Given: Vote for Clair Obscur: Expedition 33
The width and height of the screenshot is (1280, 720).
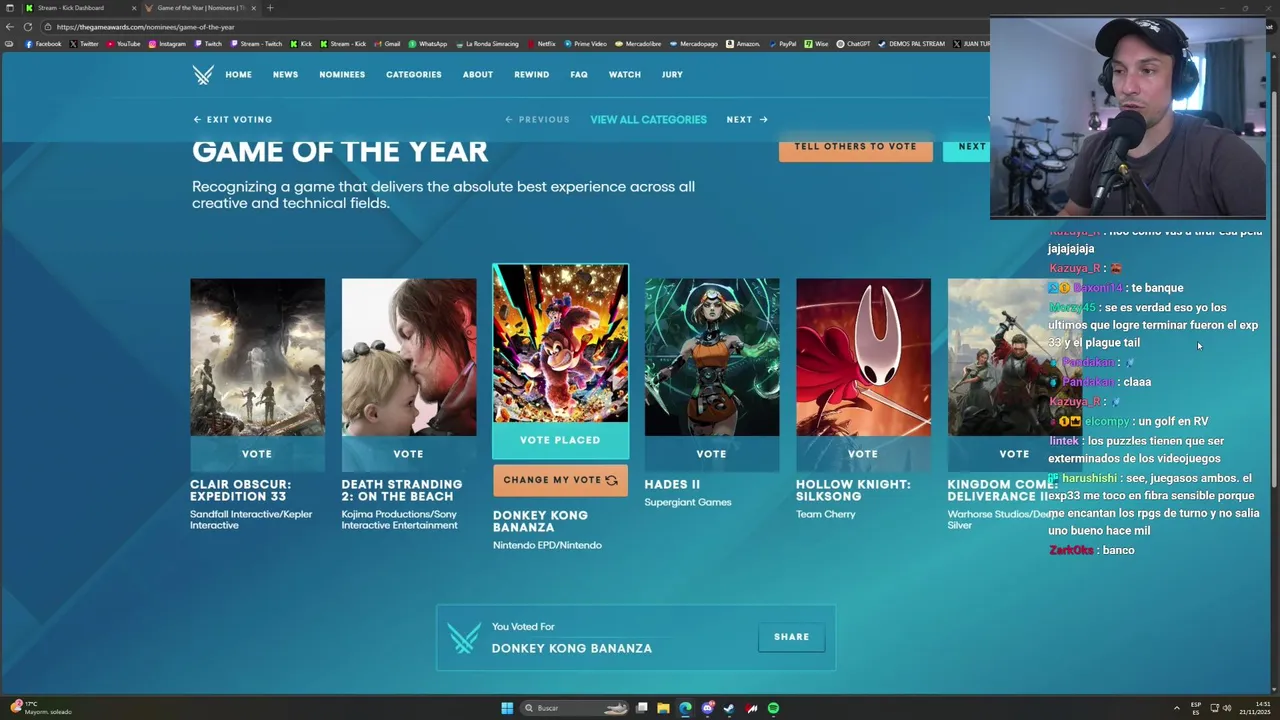Looking at the screenshot, I should pos(257,454).
